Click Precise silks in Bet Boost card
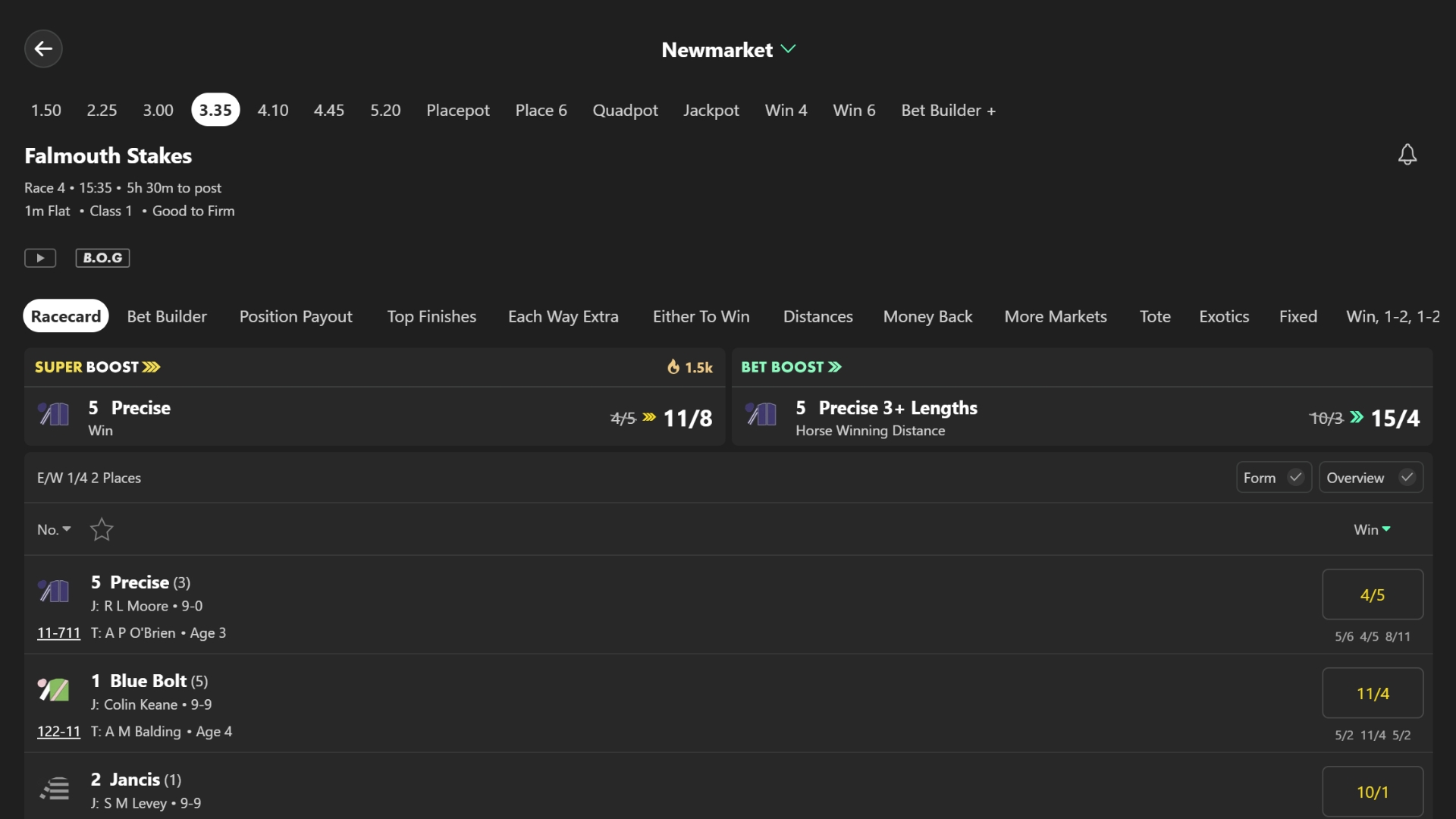1456x819 pixels. pos(761,414)
